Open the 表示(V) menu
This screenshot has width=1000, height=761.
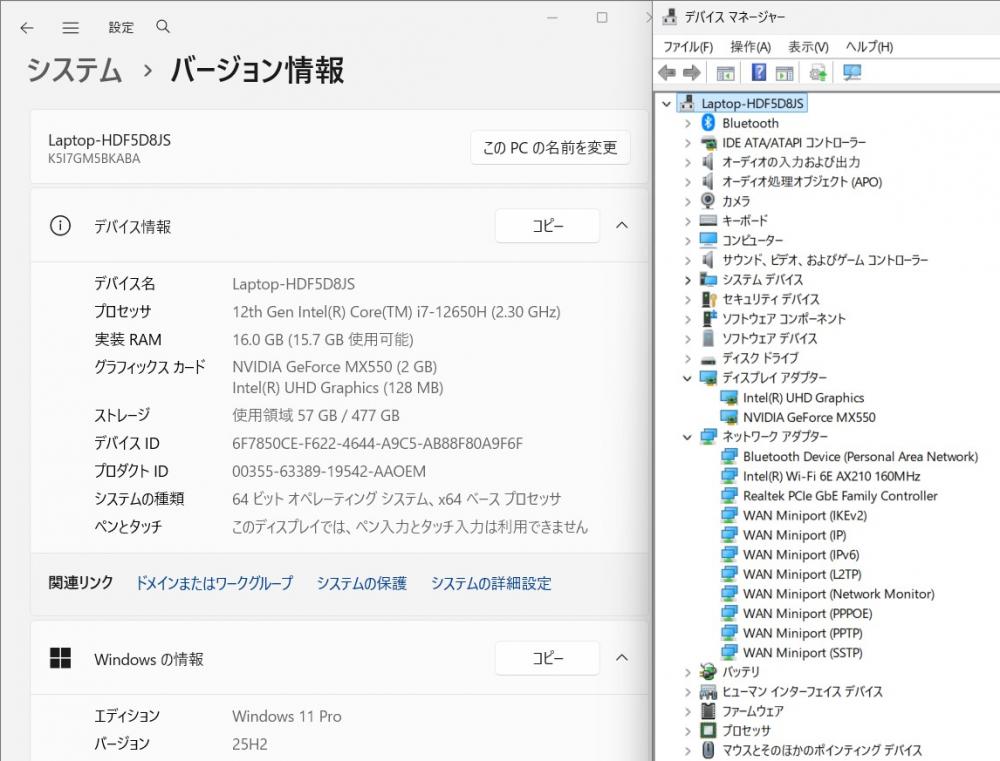point(808,47)
